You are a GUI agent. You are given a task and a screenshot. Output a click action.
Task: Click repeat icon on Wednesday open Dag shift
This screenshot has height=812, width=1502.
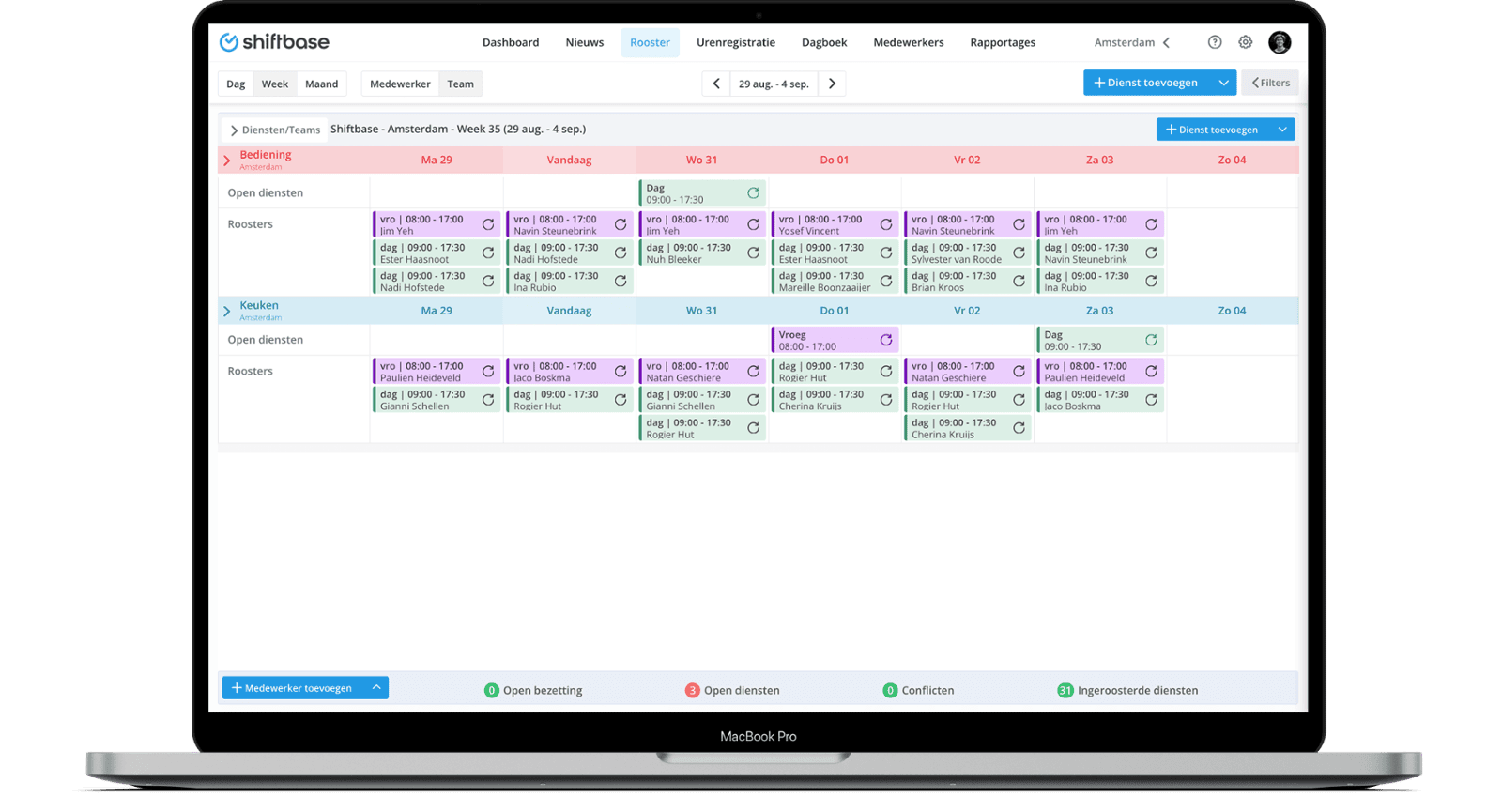tap(753, 193)
